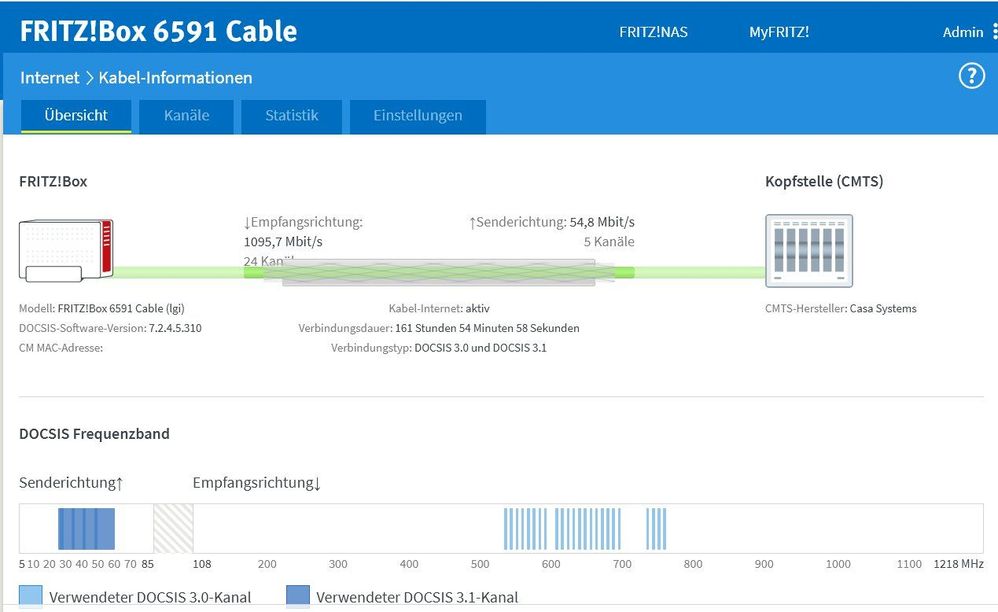Click the FRITZ!Box router device icon

pyautogui.click(x=66, y=250)
